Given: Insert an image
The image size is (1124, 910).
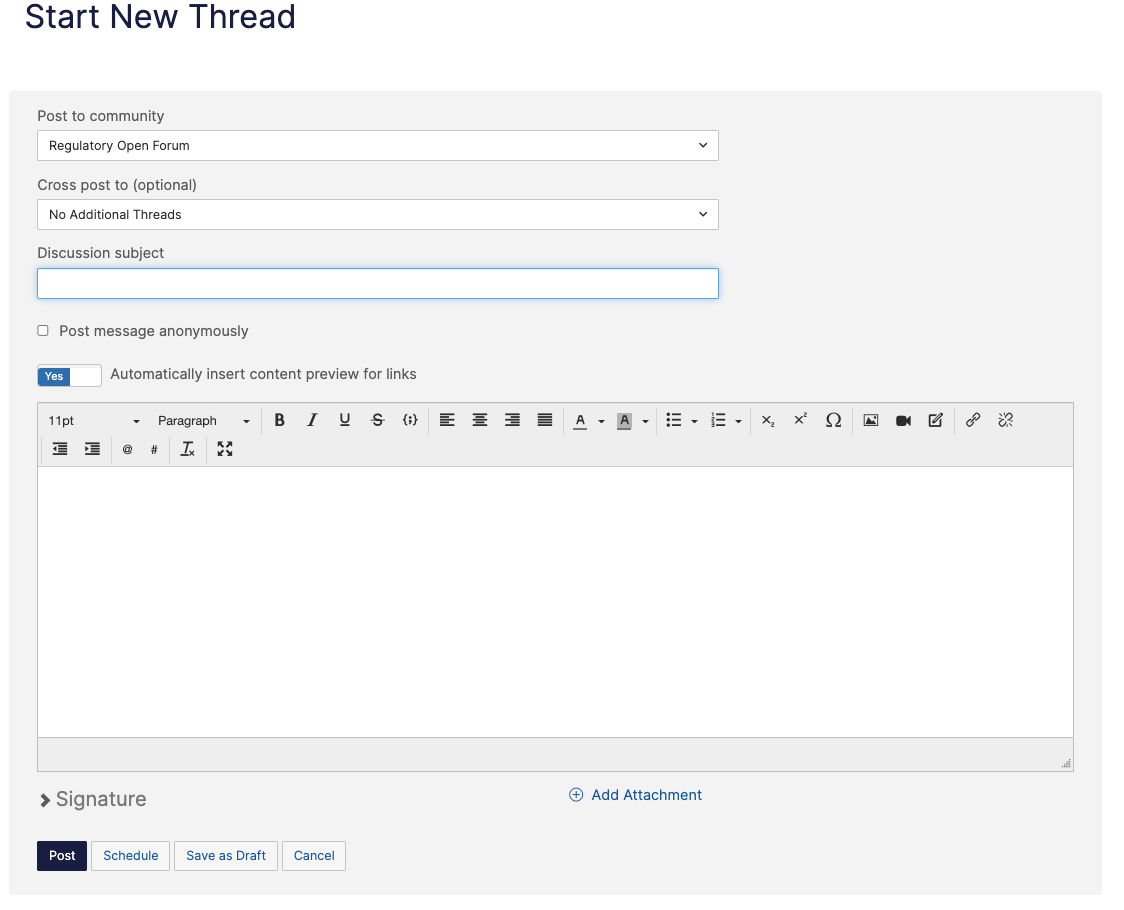Looking at the screenshot, I should (871, 420).
